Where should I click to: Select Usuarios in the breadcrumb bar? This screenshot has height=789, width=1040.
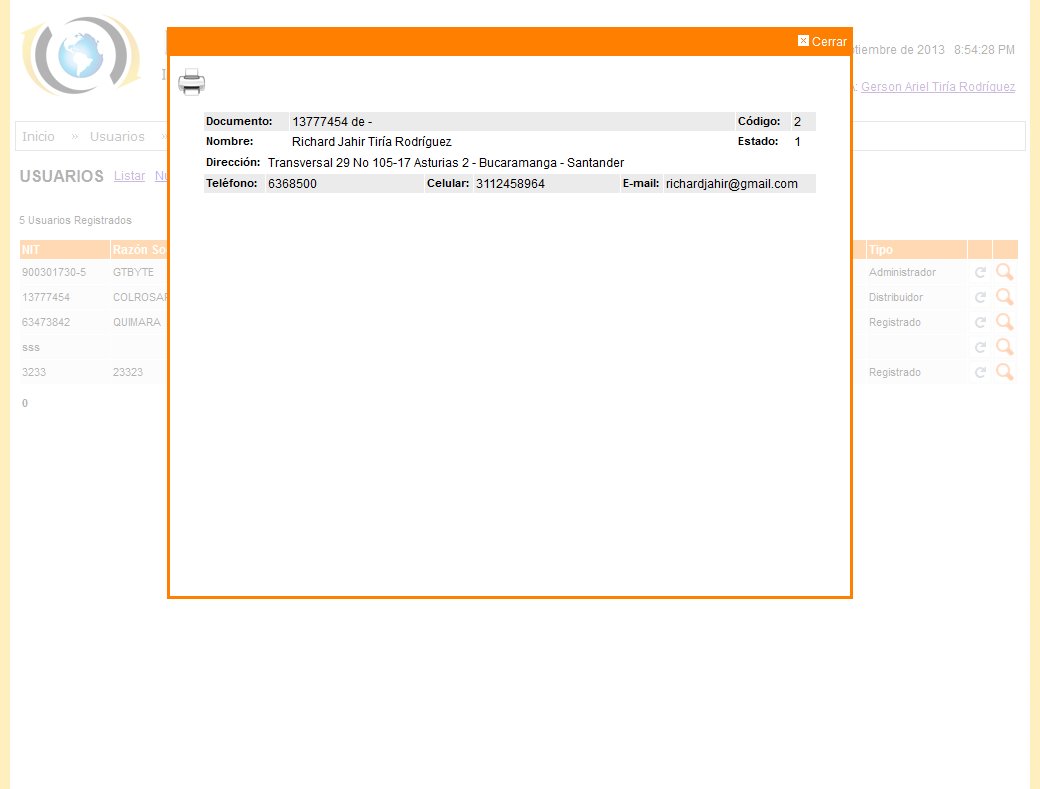tap(117, 136)
